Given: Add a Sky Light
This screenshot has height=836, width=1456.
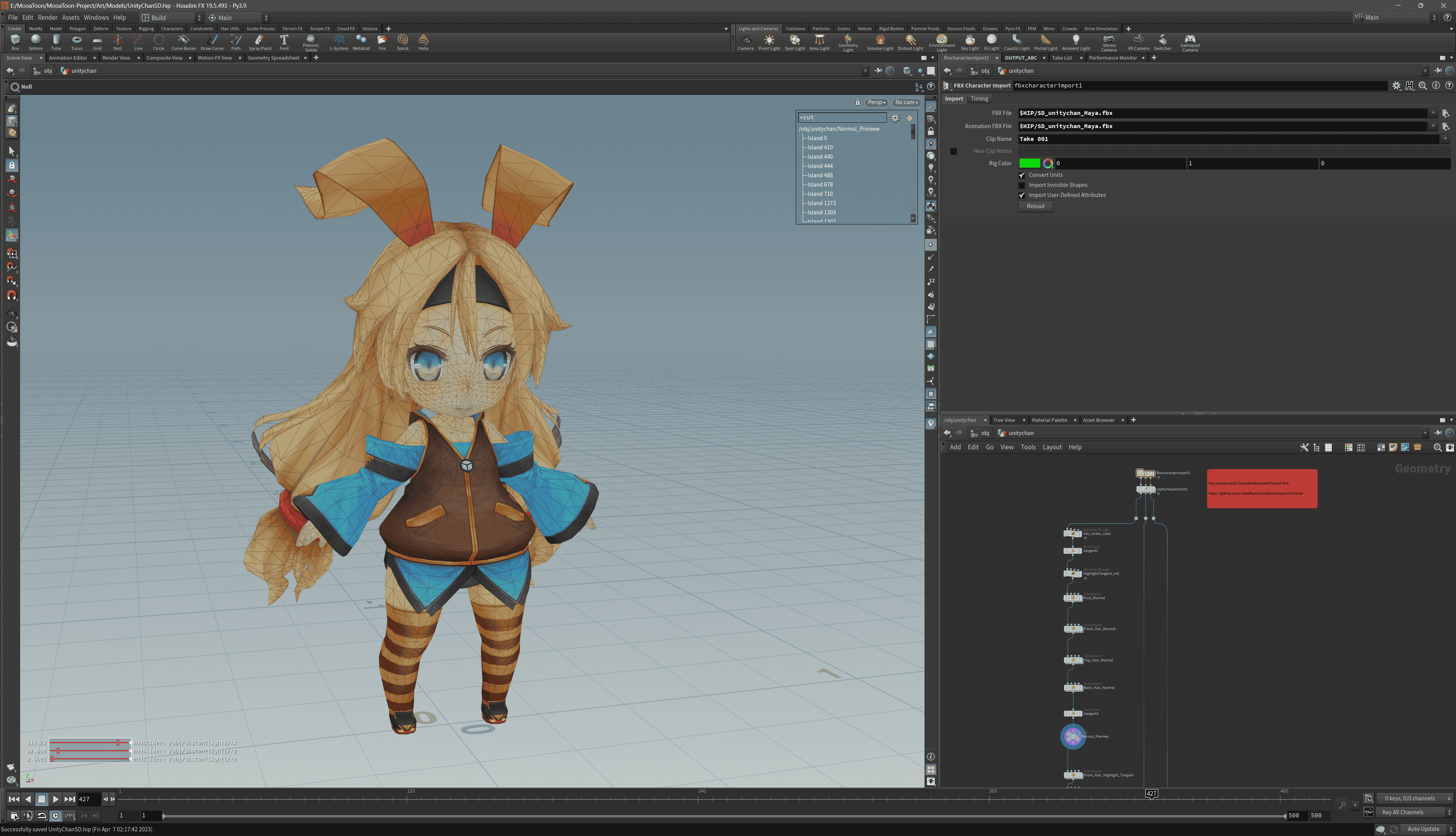Looking at the screenshot, I should pyautogui.click(x=969, y=42).
